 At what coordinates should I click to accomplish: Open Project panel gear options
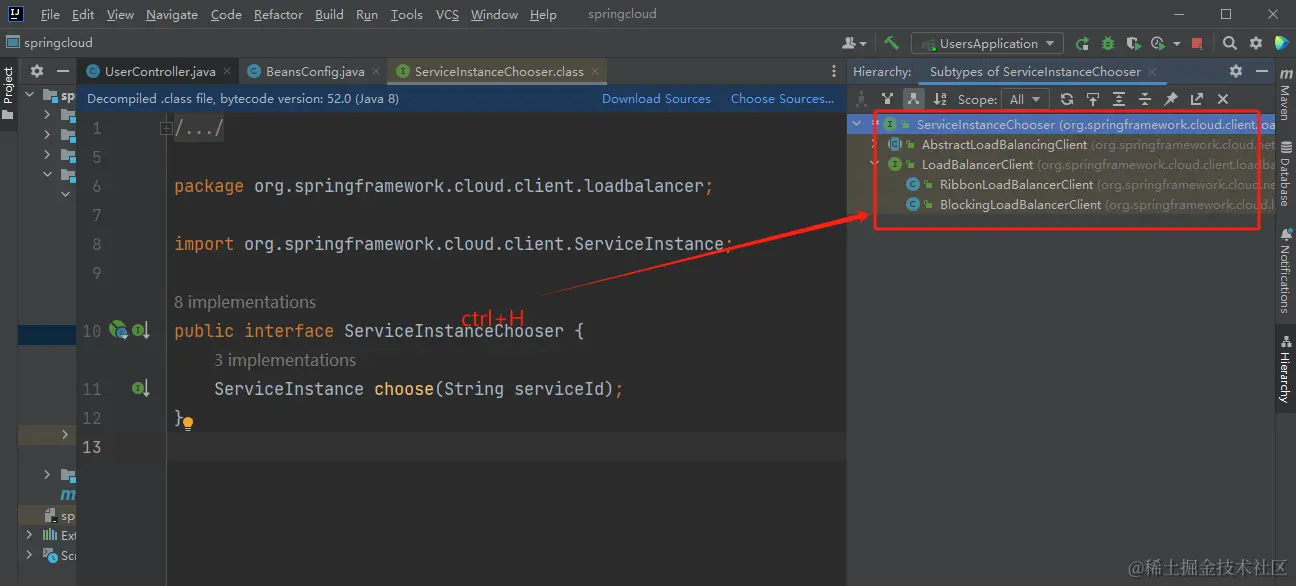click(x=37, y=71)
